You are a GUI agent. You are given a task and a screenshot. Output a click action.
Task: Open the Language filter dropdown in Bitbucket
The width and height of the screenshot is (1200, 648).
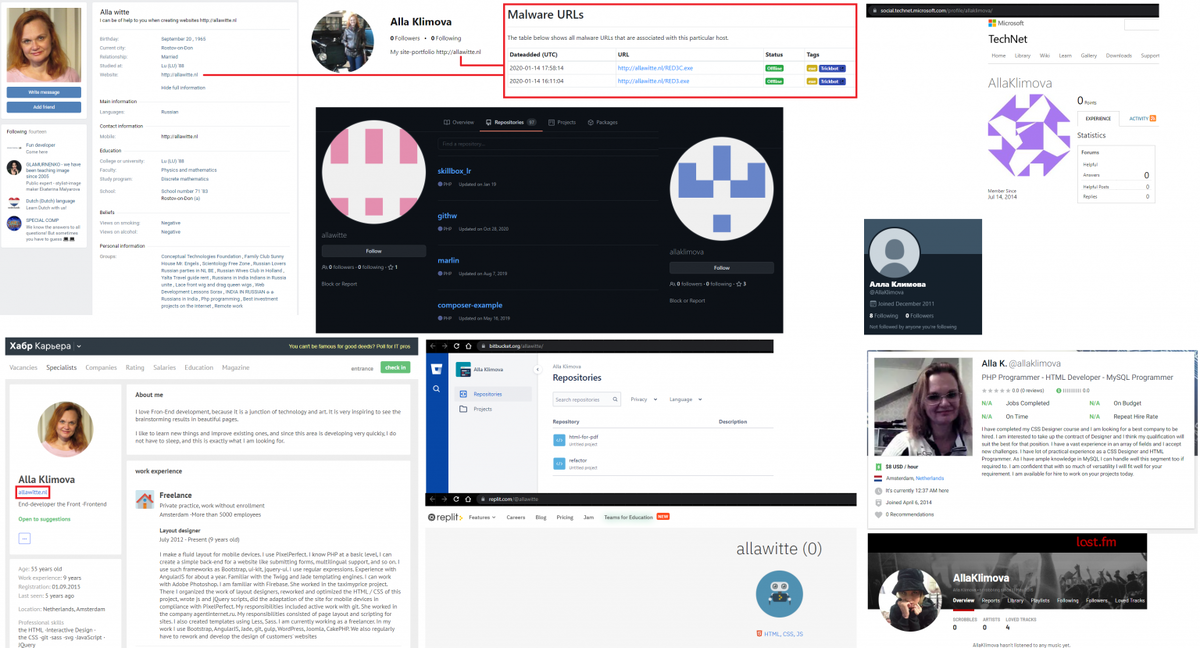685,399
